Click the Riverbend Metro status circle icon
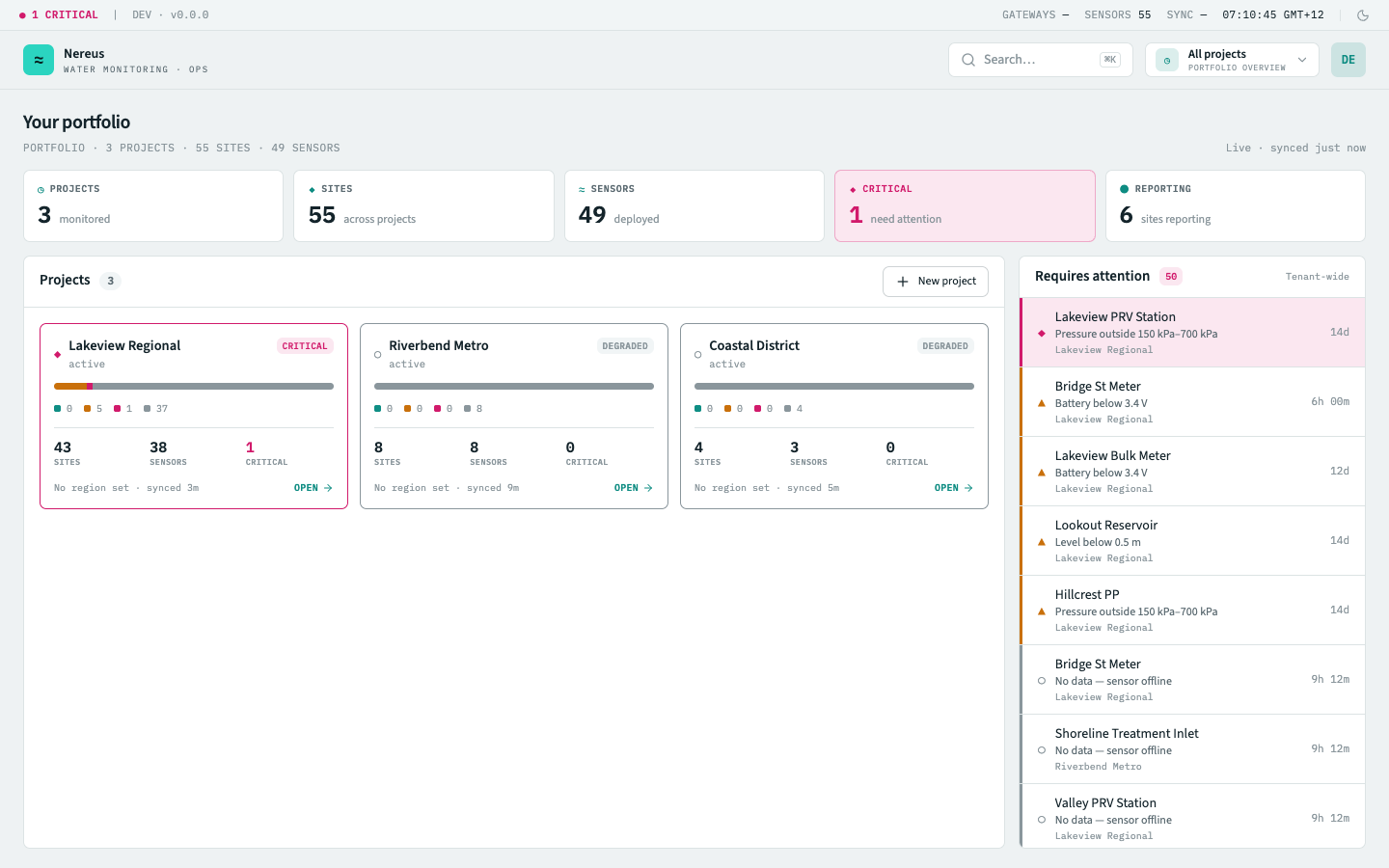1389x868 pixels. tap(377, 355)
